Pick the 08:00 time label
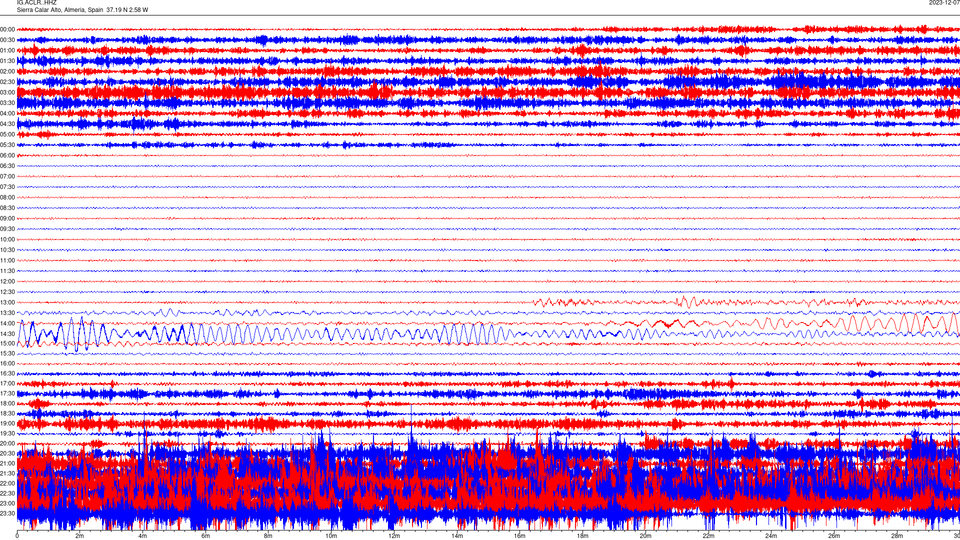960x540 pixels. (x=7, y=197)
